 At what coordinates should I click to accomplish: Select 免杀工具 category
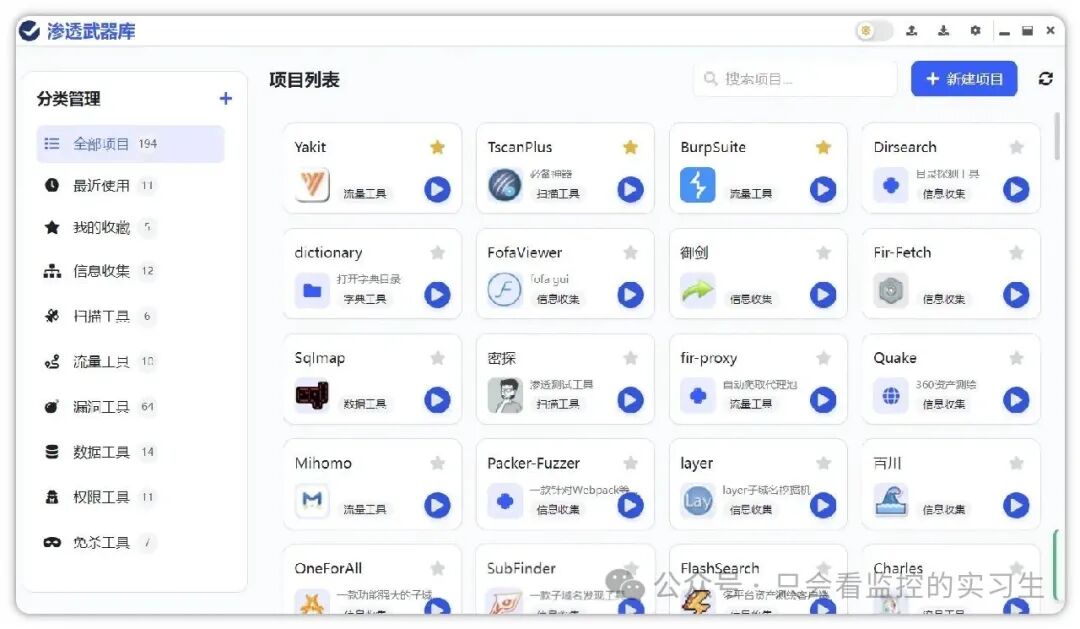[x=130, y=543]
